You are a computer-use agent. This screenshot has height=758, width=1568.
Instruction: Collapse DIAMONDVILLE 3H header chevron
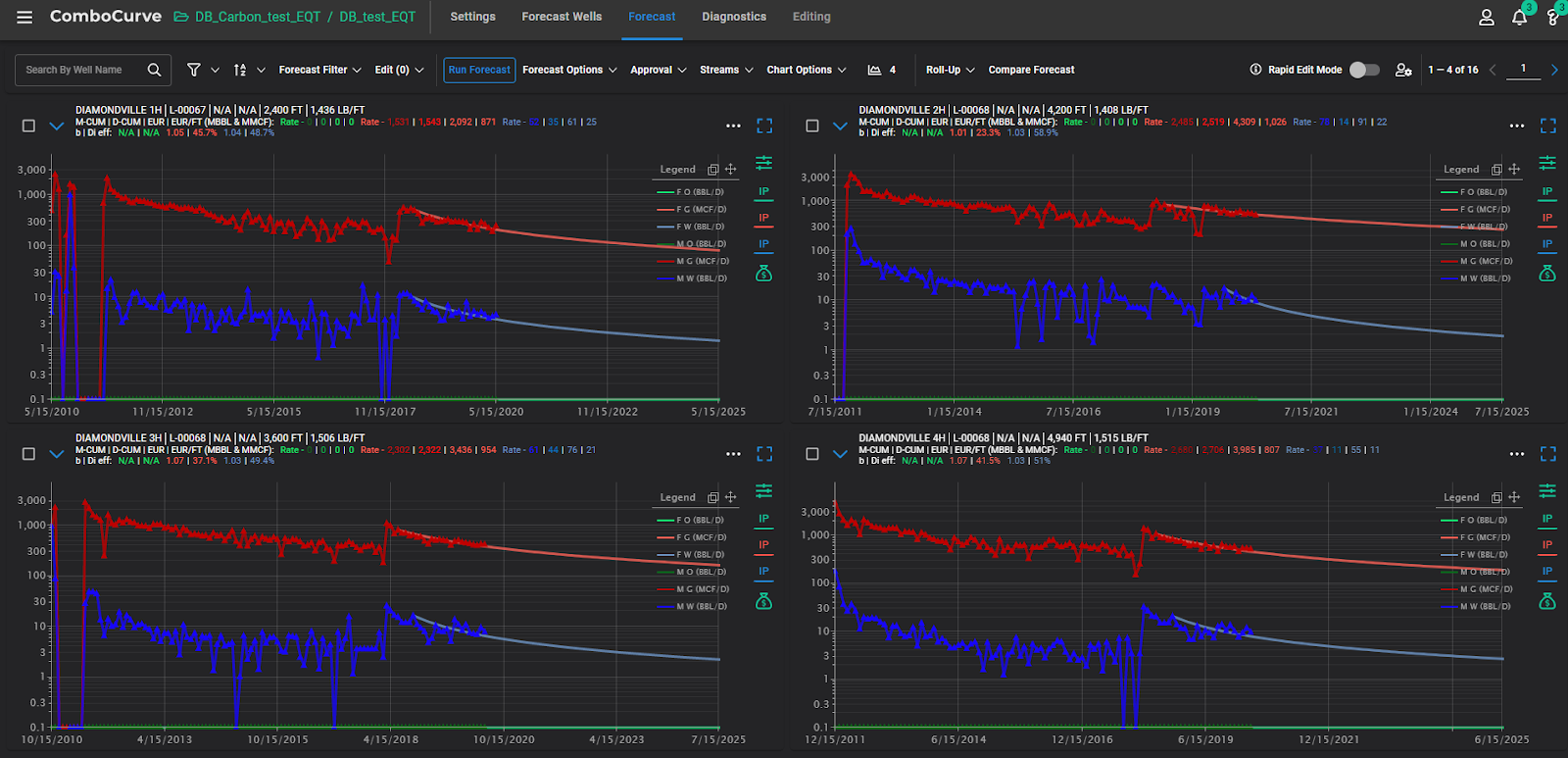[x=57, y=454]
